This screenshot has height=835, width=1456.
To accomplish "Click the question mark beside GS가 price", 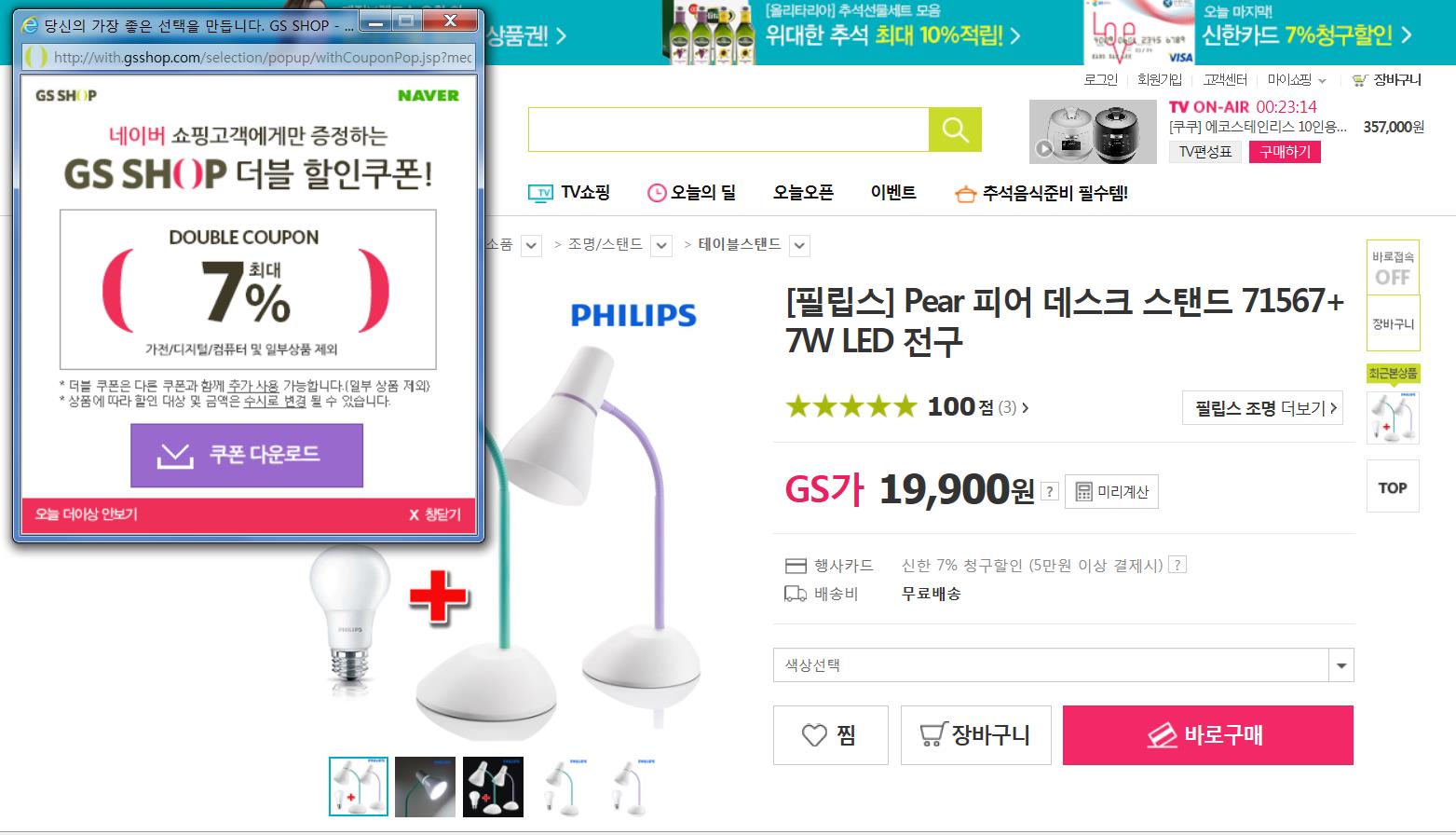I will 1050,491.
